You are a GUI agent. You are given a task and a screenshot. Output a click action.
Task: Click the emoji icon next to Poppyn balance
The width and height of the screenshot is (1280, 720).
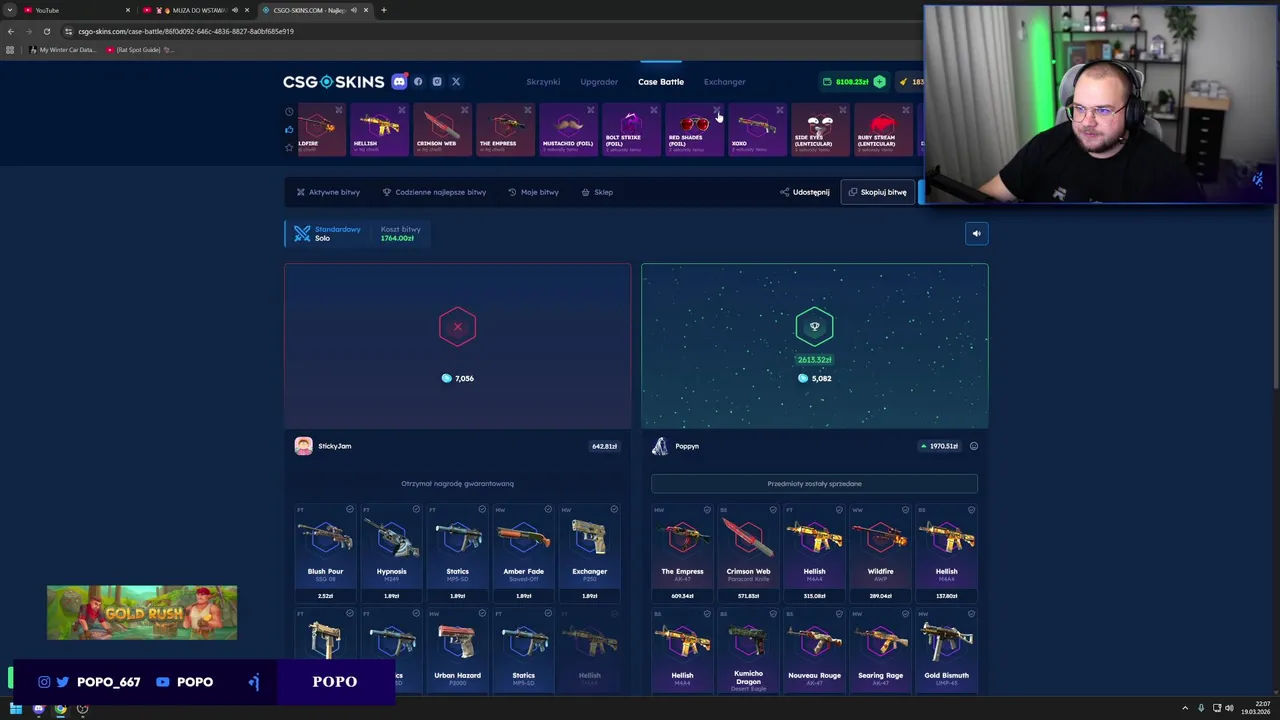(x=974, y=446)
